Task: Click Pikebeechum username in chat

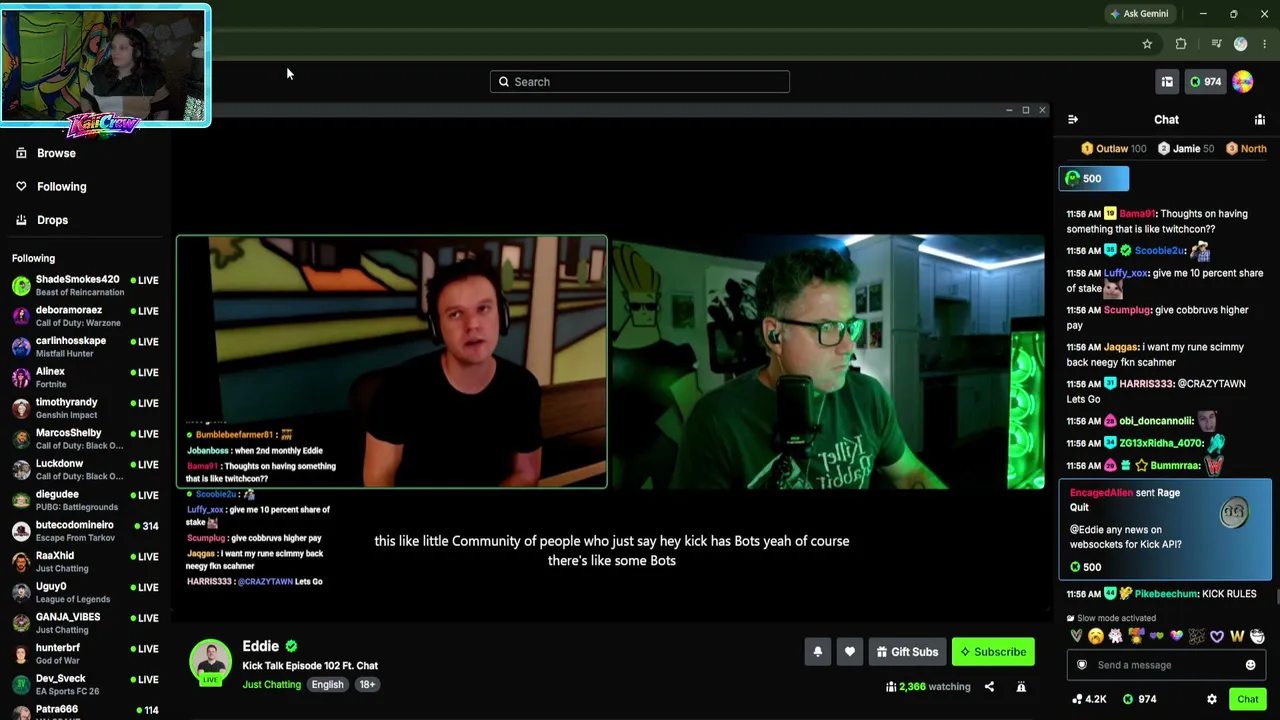Action: pyautogui.click(x=1166, y=594)
